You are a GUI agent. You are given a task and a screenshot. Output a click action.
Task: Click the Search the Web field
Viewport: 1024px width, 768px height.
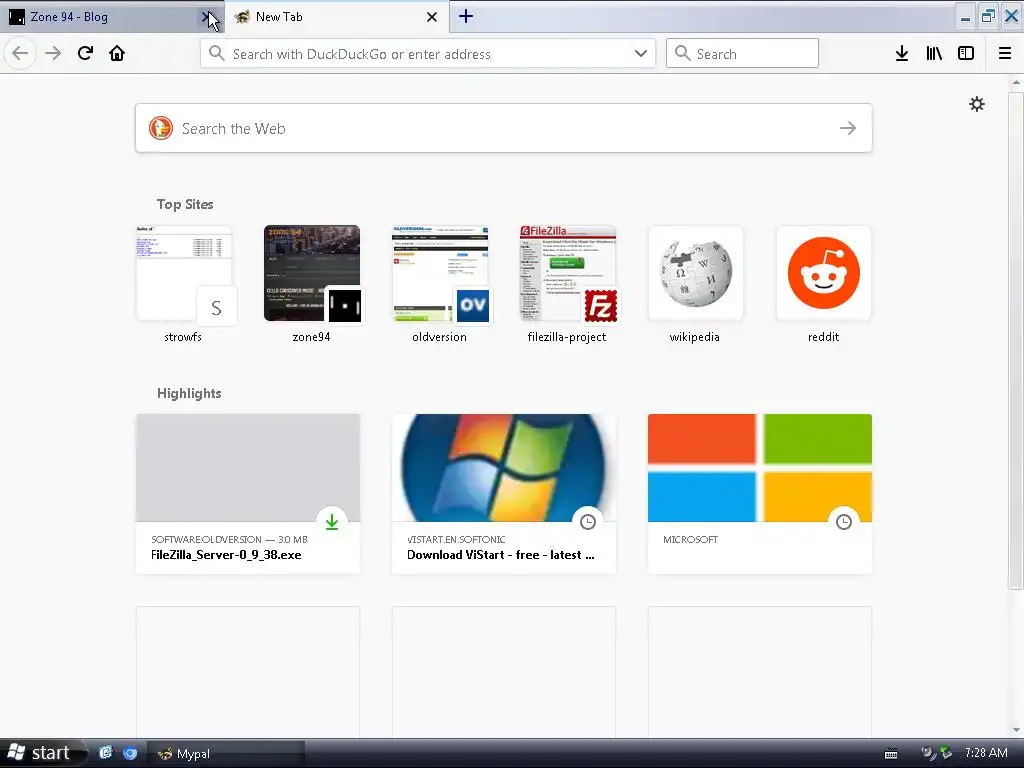pos(504,128)
